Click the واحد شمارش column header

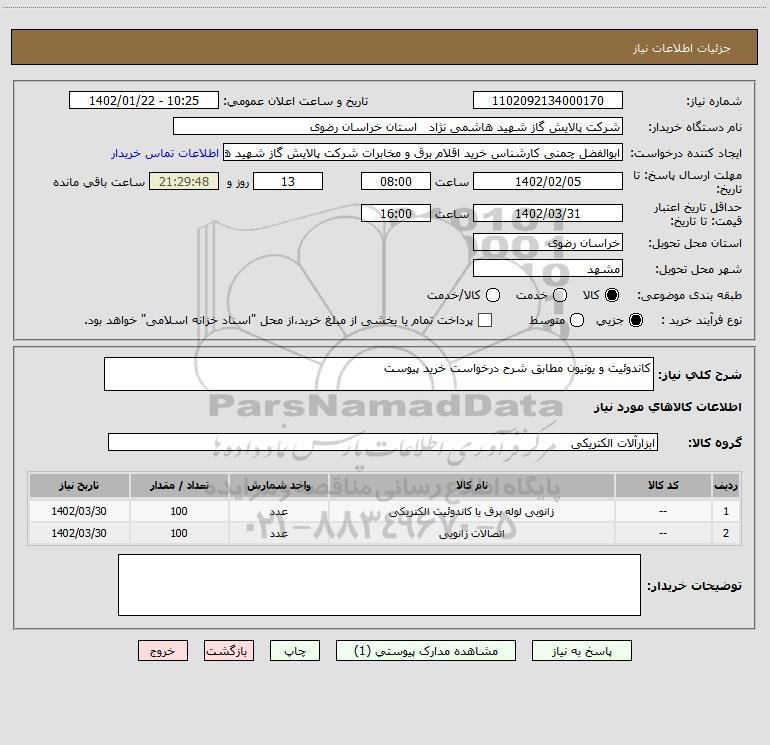click(x=278, y=485)
